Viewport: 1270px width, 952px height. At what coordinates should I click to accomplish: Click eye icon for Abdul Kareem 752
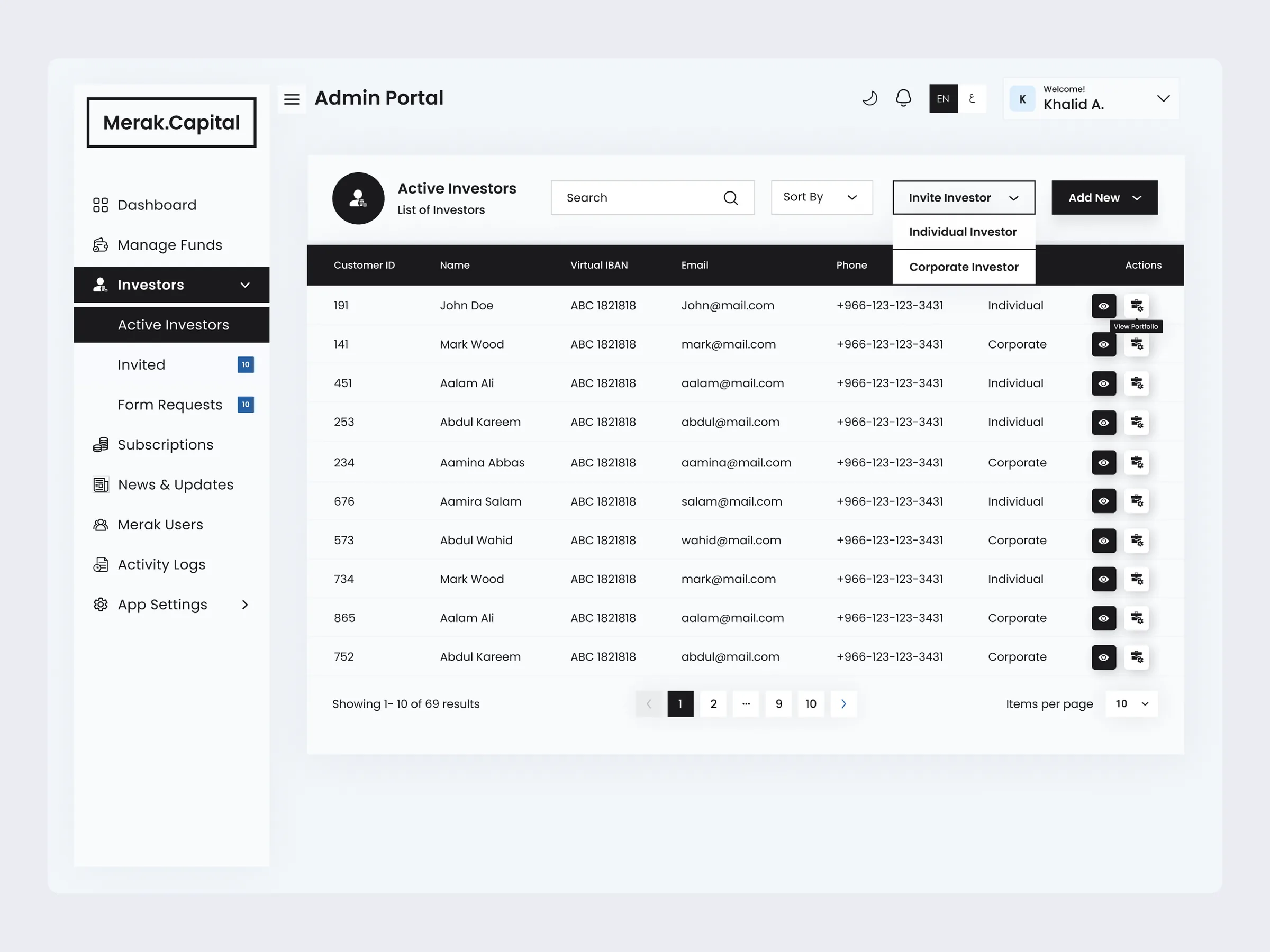pyautogui.click(x=1103, y=657)
